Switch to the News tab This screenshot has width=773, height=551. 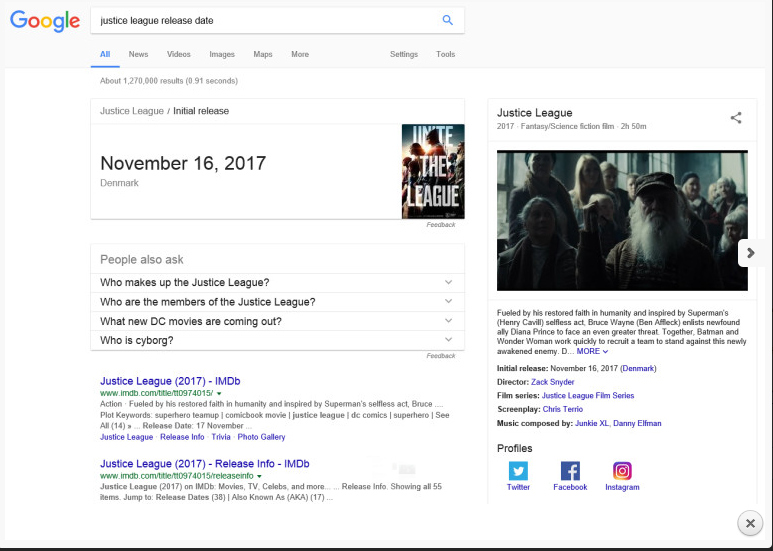pos(138,54)
